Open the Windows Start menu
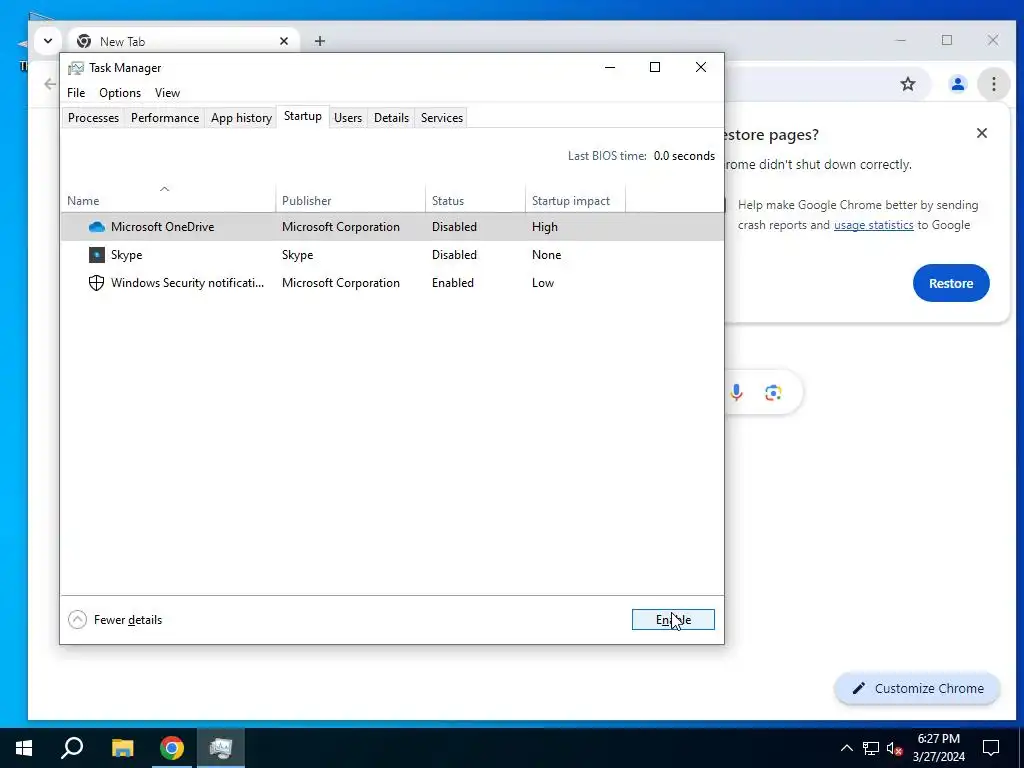 [24, 748]
